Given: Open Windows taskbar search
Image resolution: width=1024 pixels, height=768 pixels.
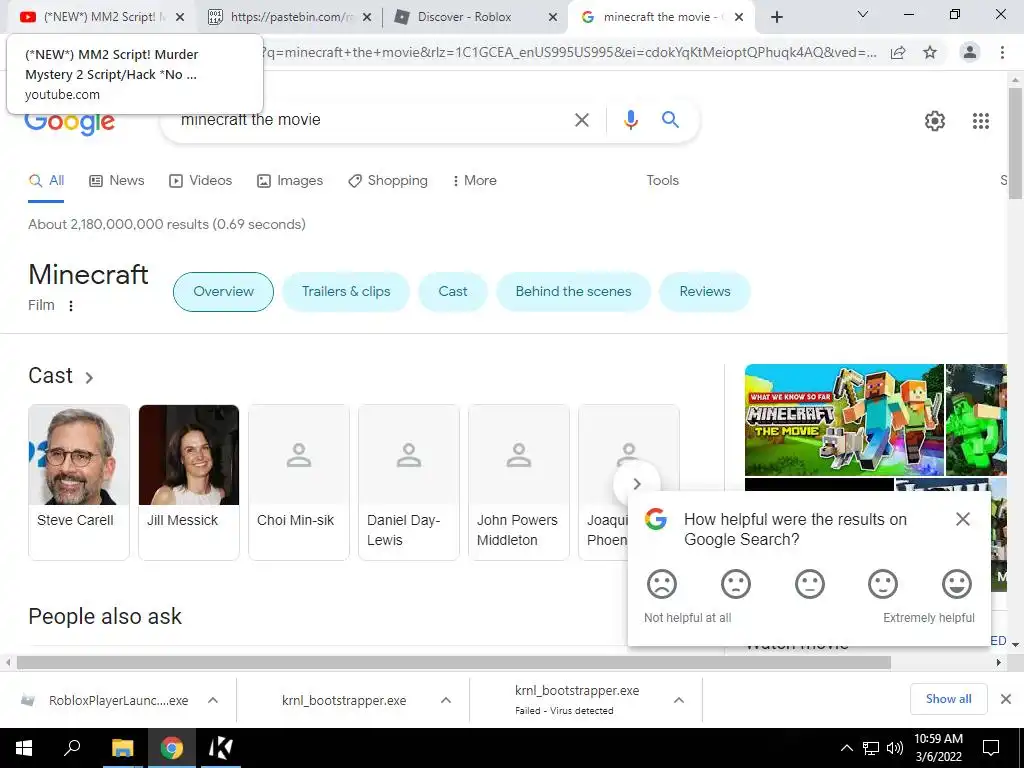Looking at the screenshot, I should pos(72,748).
